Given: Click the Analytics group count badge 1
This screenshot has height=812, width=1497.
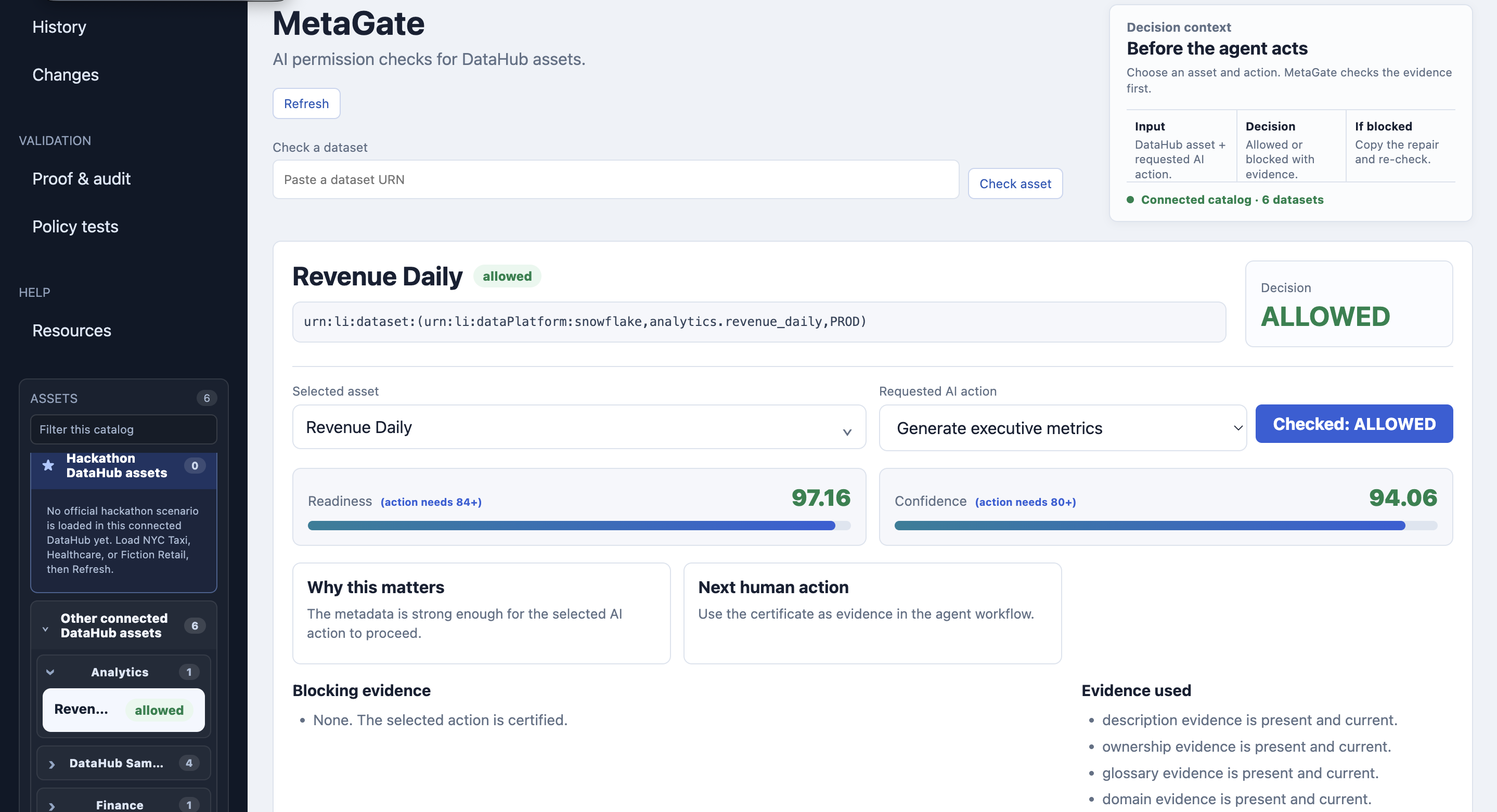Looking at the screenshot, I should click(189, 672).
